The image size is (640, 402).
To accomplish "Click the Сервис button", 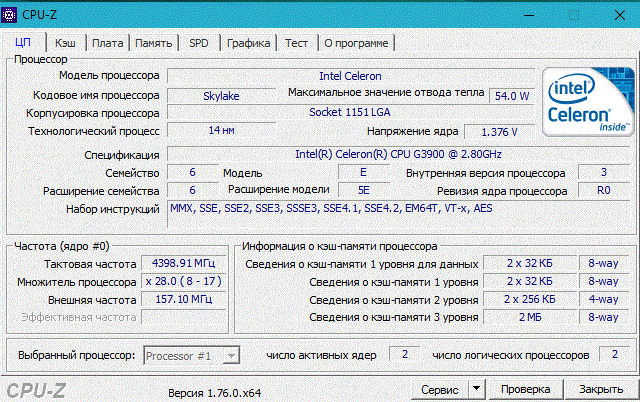I will coord(440,389).
